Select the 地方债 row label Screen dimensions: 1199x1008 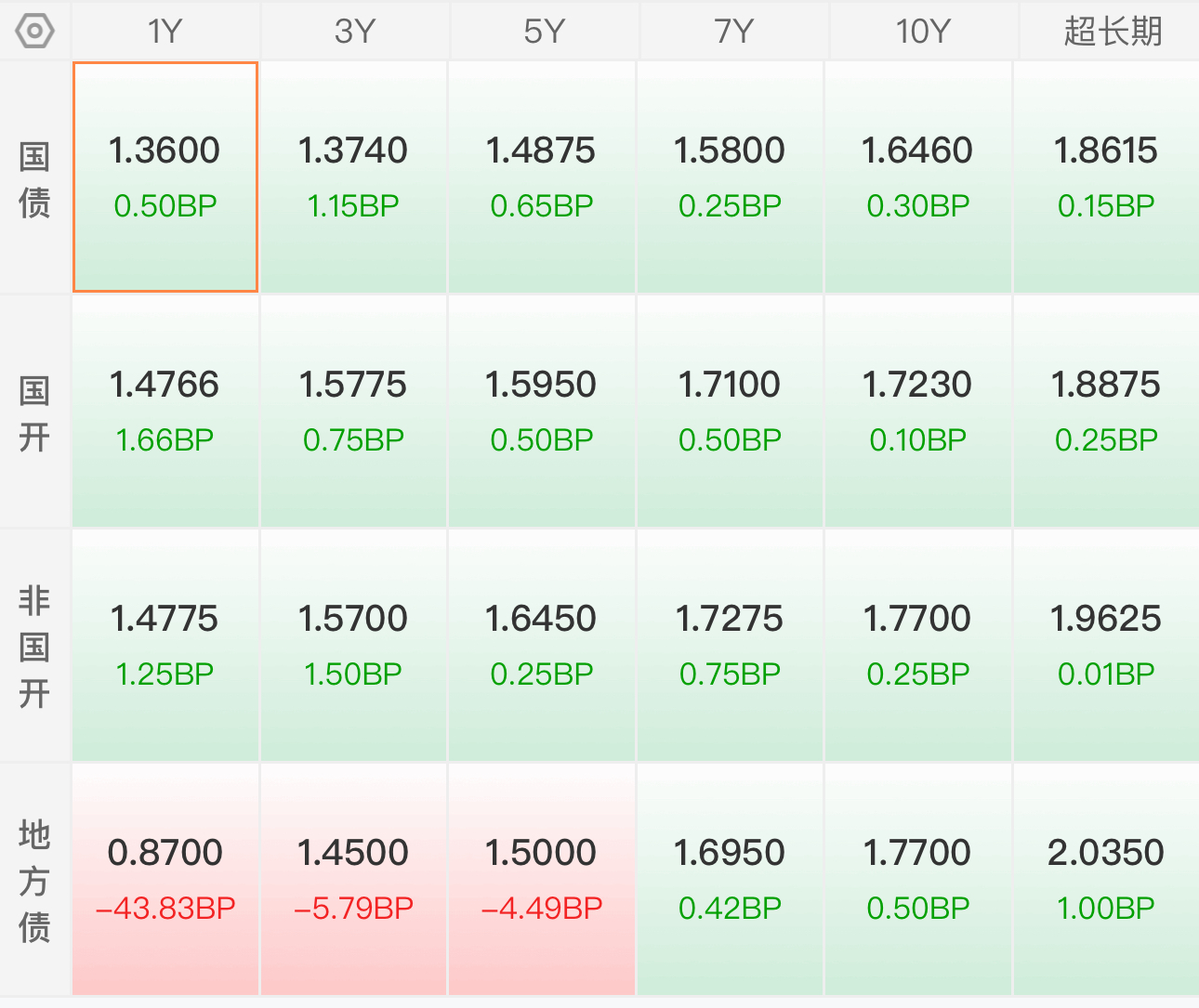tap(35, 881)
